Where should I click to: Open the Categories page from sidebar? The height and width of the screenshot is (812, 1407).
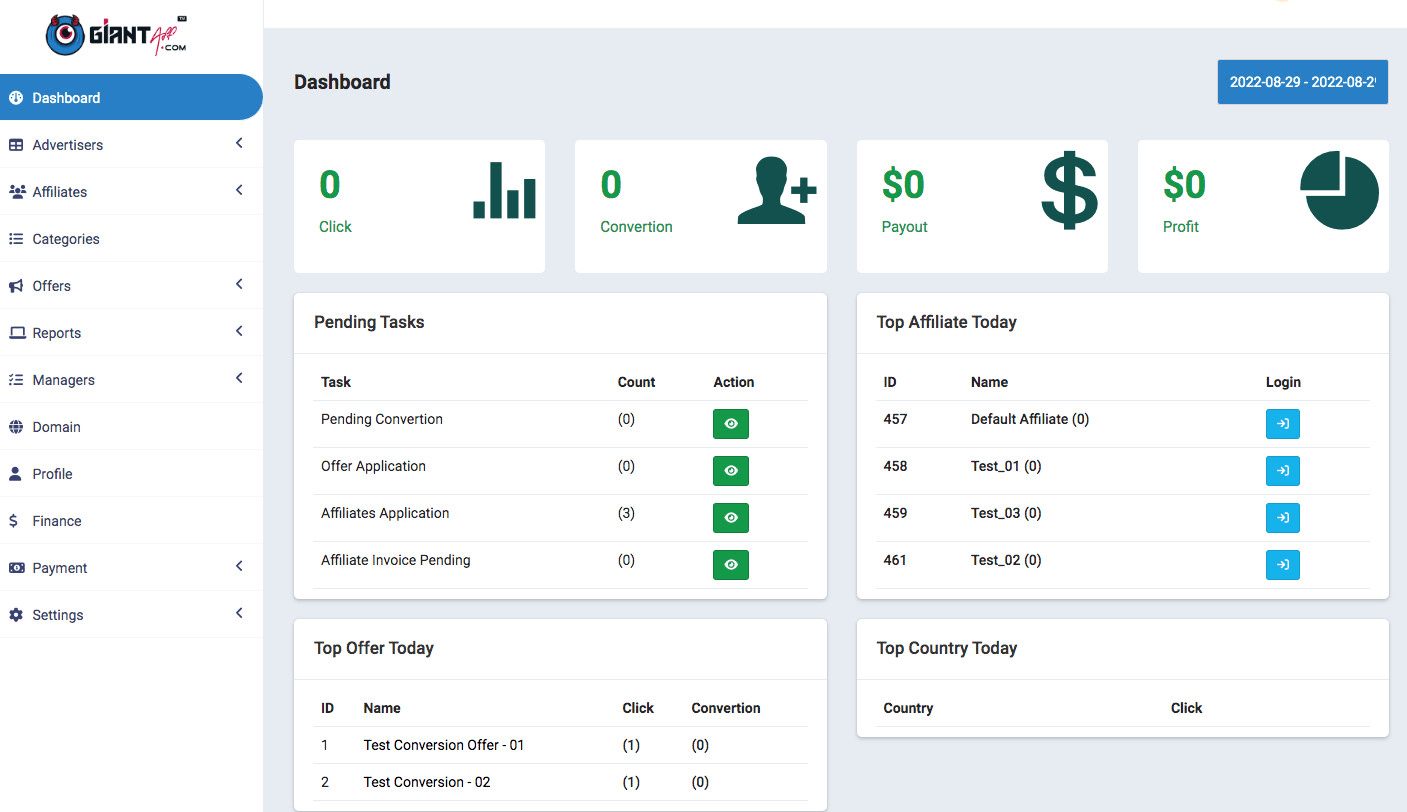[x=66, y=239]
